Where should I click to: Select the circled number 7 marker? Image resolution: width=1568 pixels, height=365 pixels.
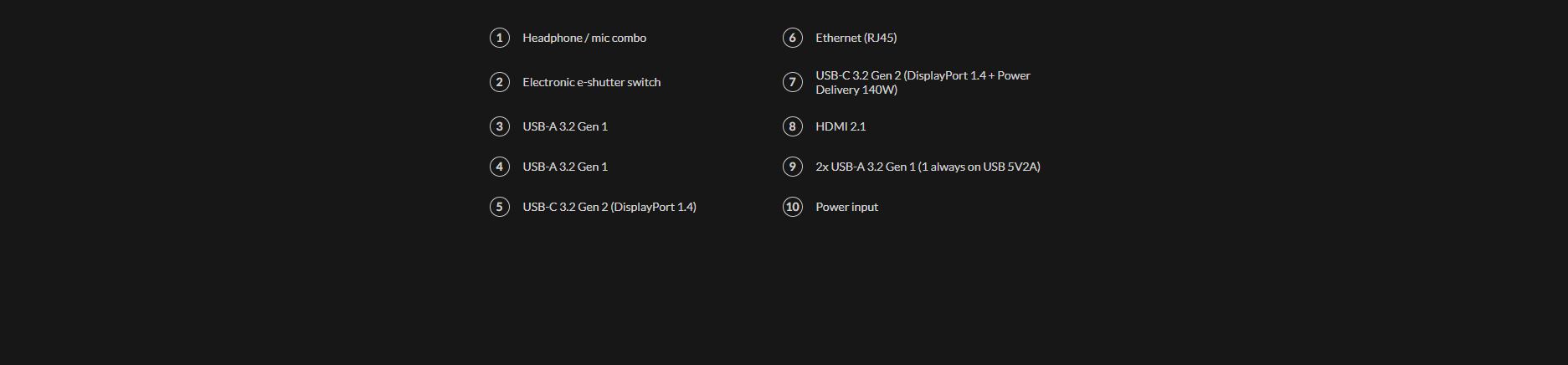[x=793, y=82]
